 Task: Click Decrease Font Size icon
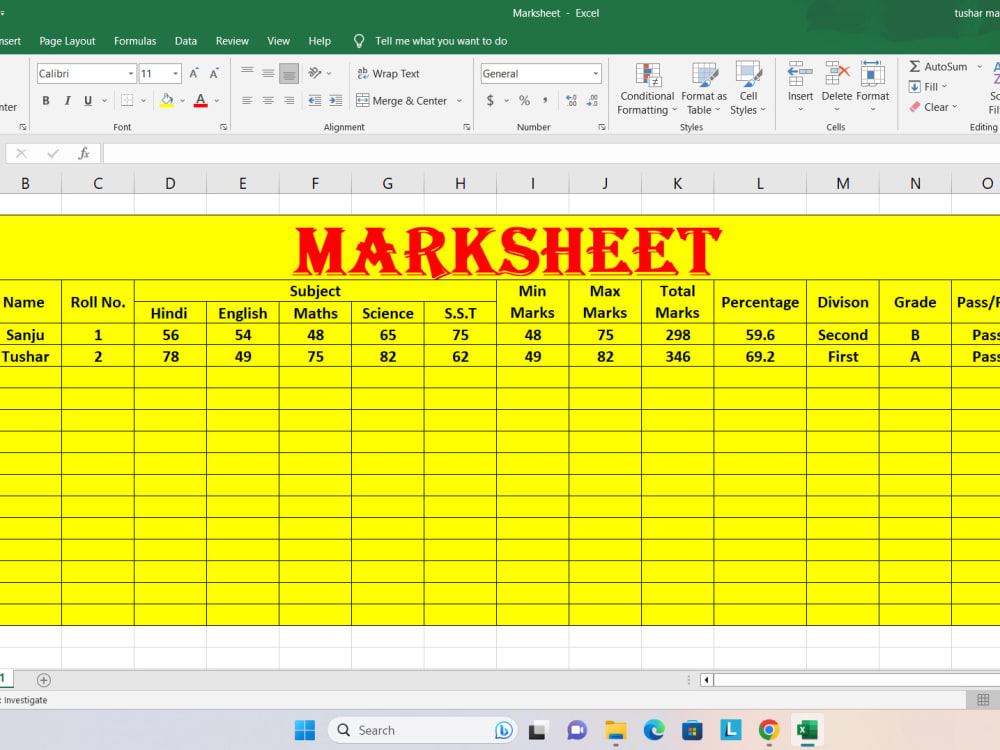coord(214,73)
